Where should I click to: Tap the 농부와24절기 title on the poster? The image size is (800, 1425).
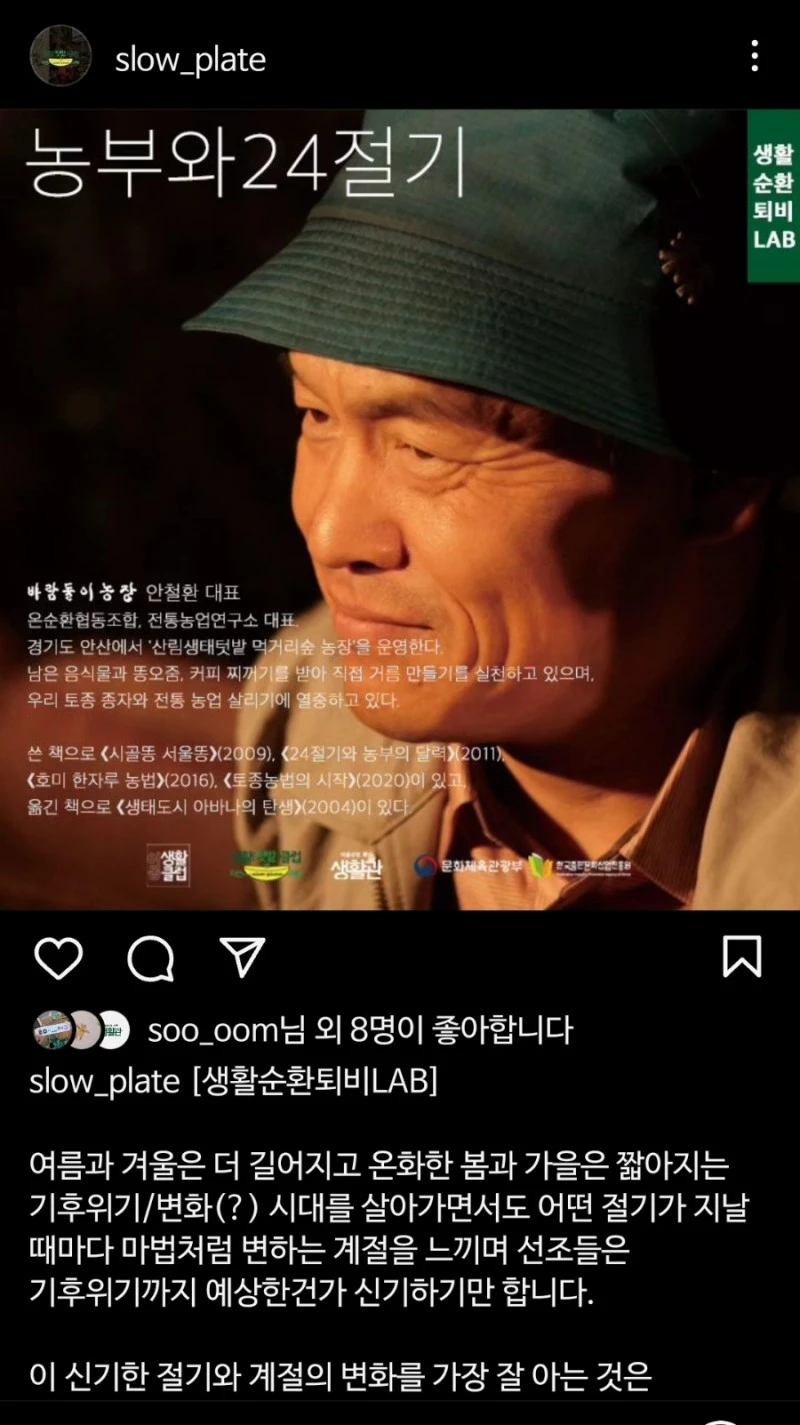pyautogui.click(x=246, y=161)
